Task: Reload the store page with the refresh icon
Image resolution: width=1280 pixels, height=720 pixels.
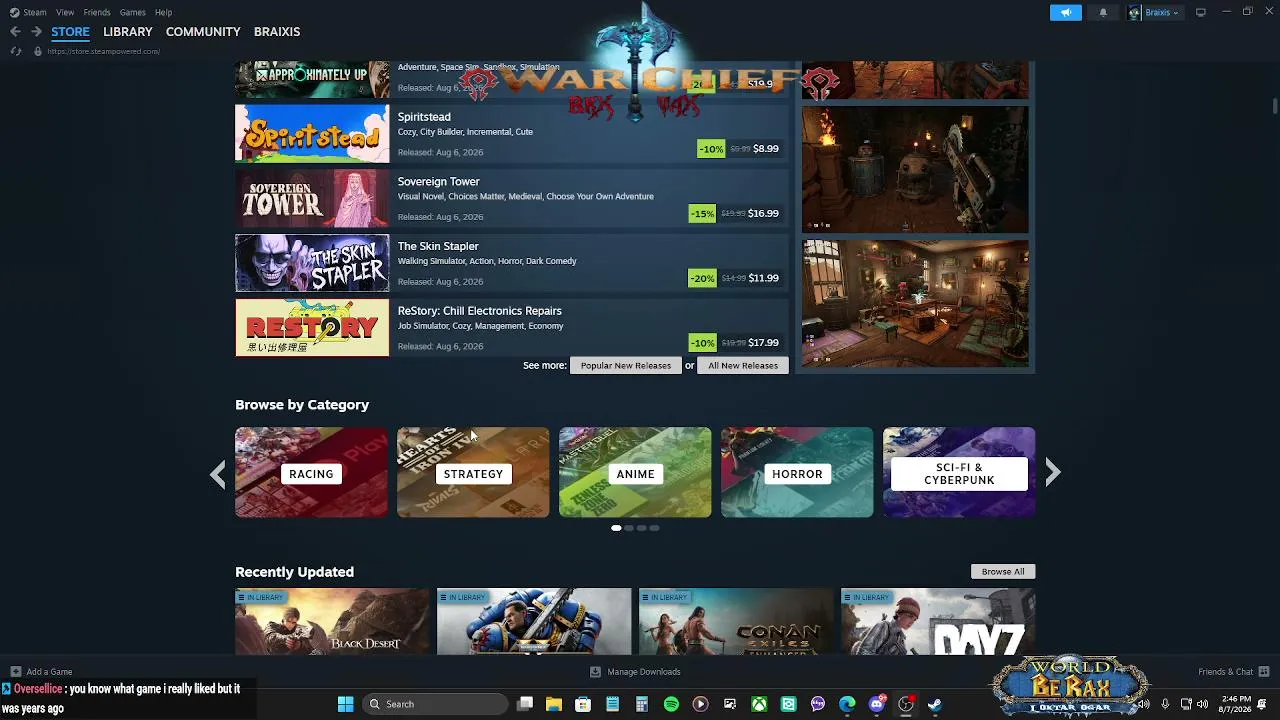Action: pyautogui.click(x=15, y=51)
